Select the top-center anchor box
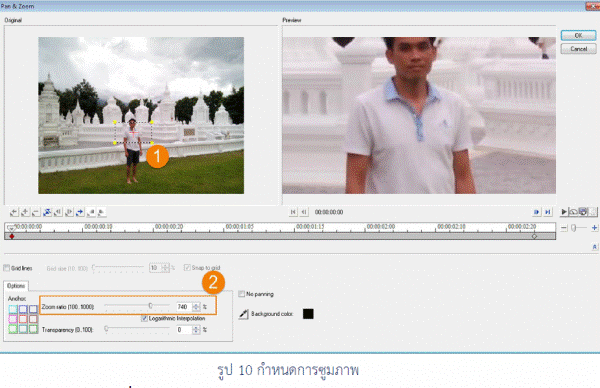The width and height of the screenshot is (600, 388). 23,309
